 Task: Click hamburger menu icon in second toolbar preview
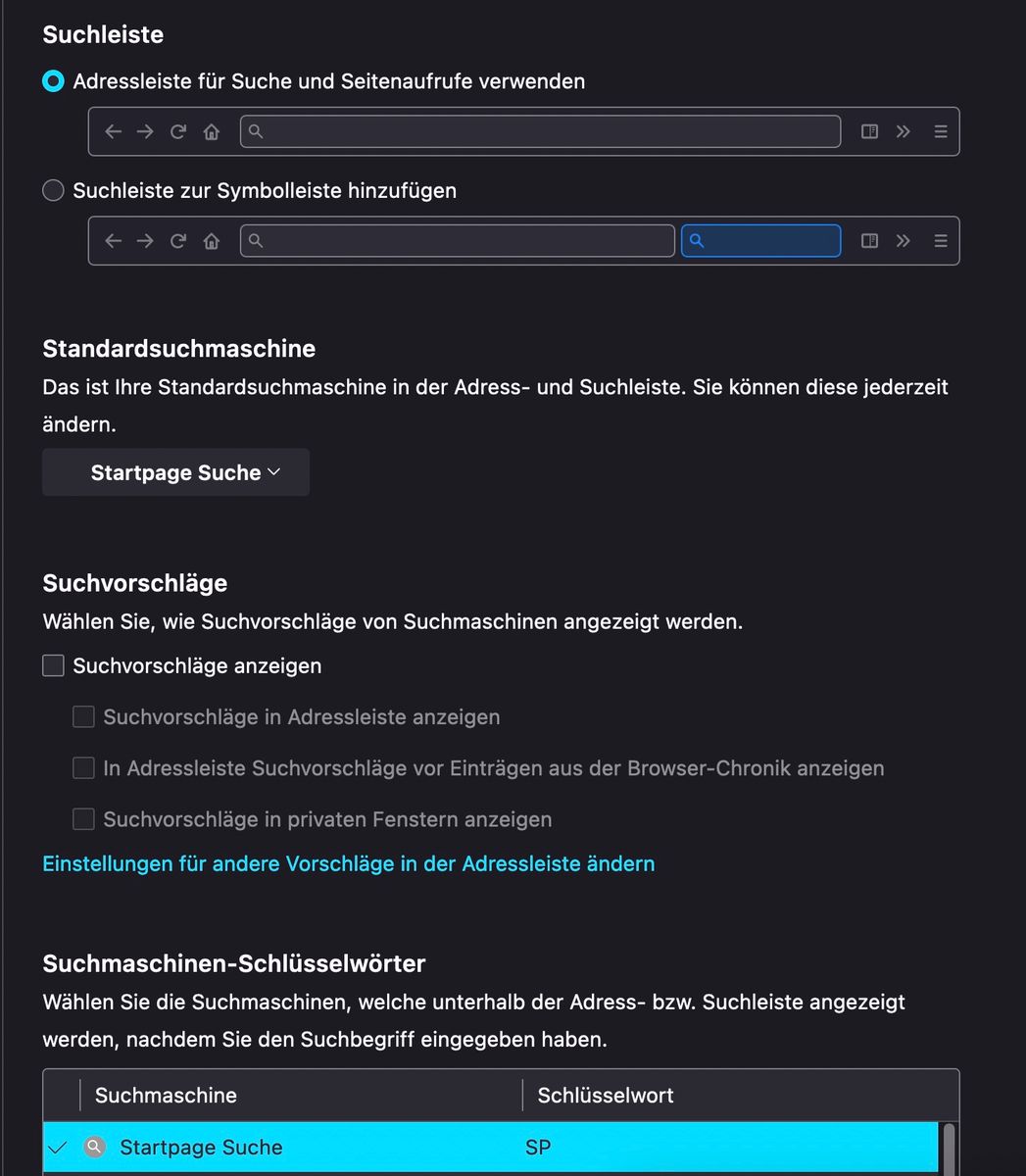click(941, 241)
